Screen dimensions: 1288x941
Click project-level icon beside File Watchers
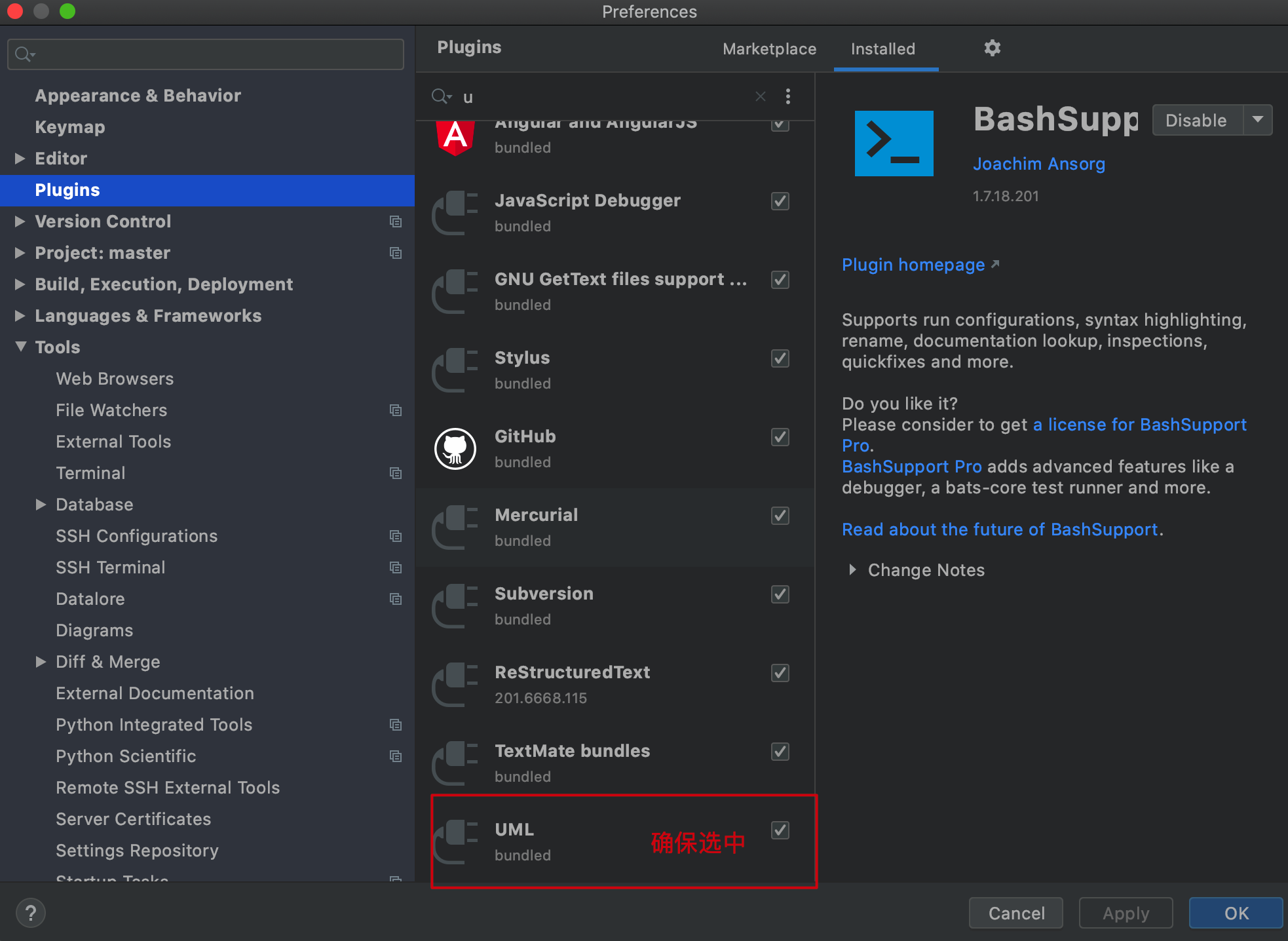click(x=395, y=410)
